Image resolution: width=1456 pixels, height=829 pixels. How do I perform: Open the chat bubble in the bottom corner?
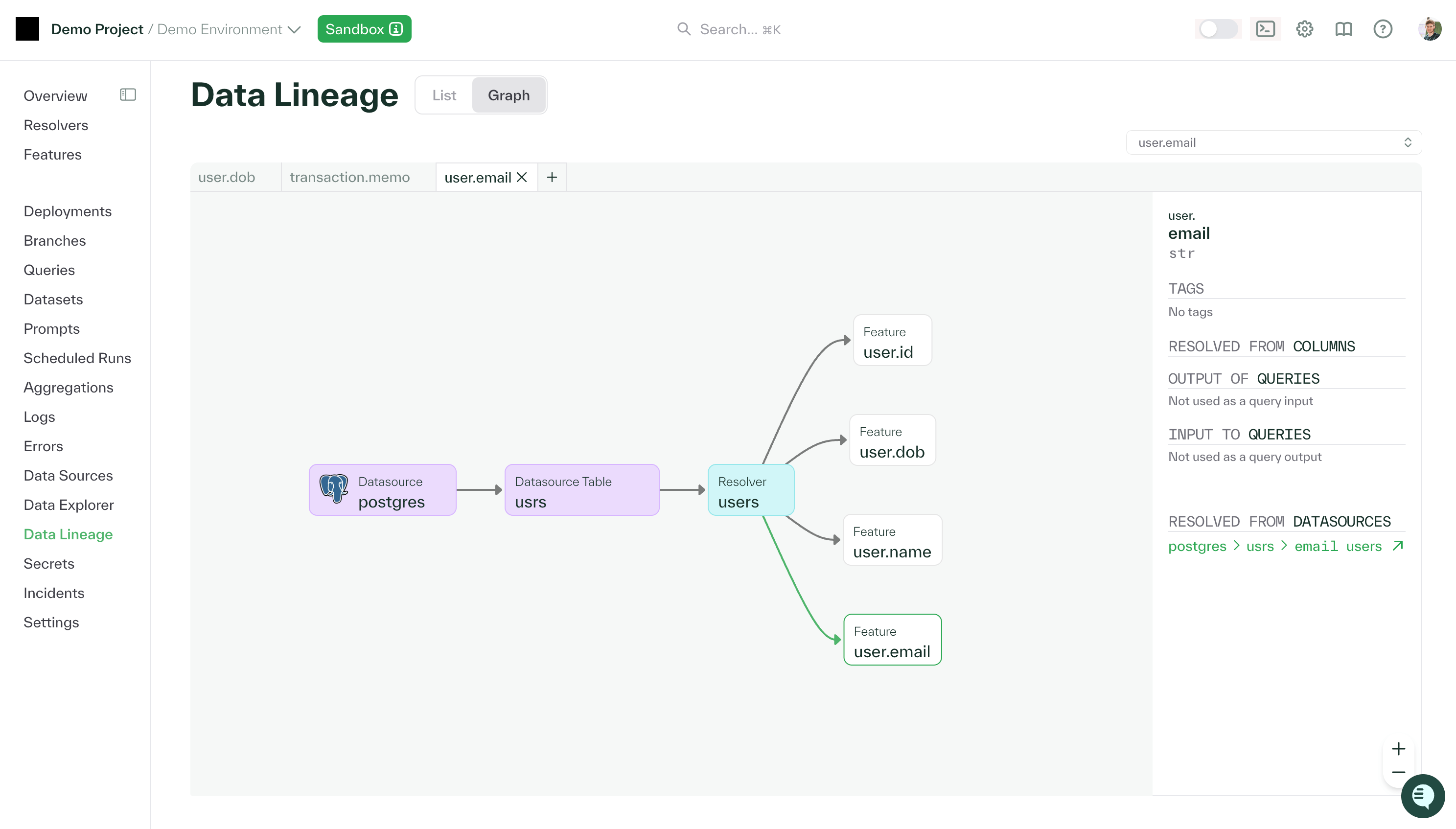coord(1423,796)
